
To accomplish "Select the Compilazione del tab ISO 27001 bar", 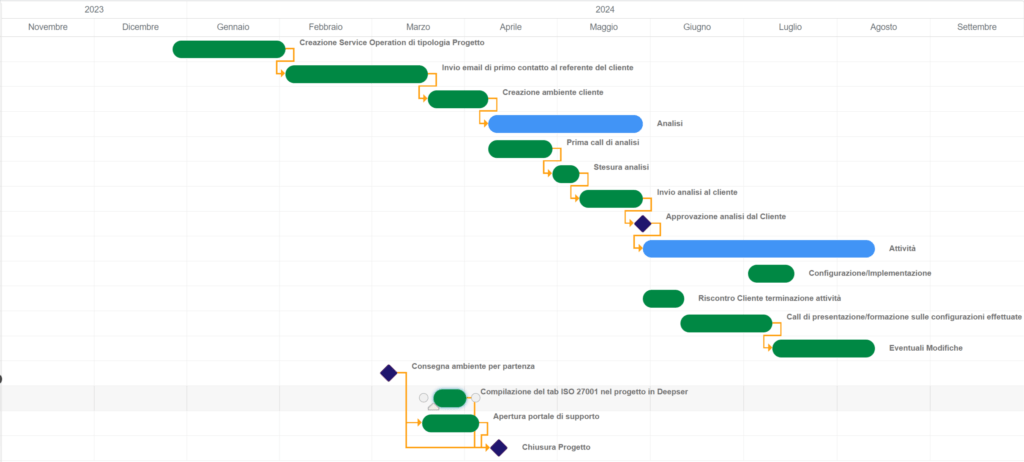I will click(449, 398).
